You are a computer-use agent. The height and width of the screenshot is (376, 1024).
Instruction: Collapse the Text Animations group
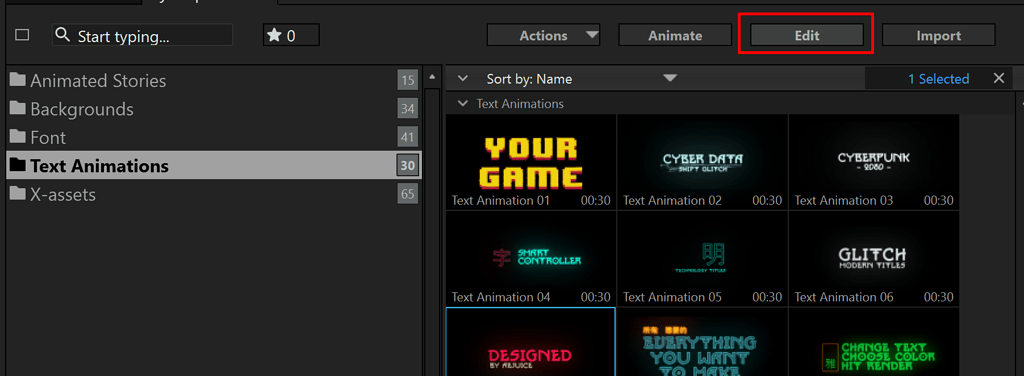[x=463, y=103]
